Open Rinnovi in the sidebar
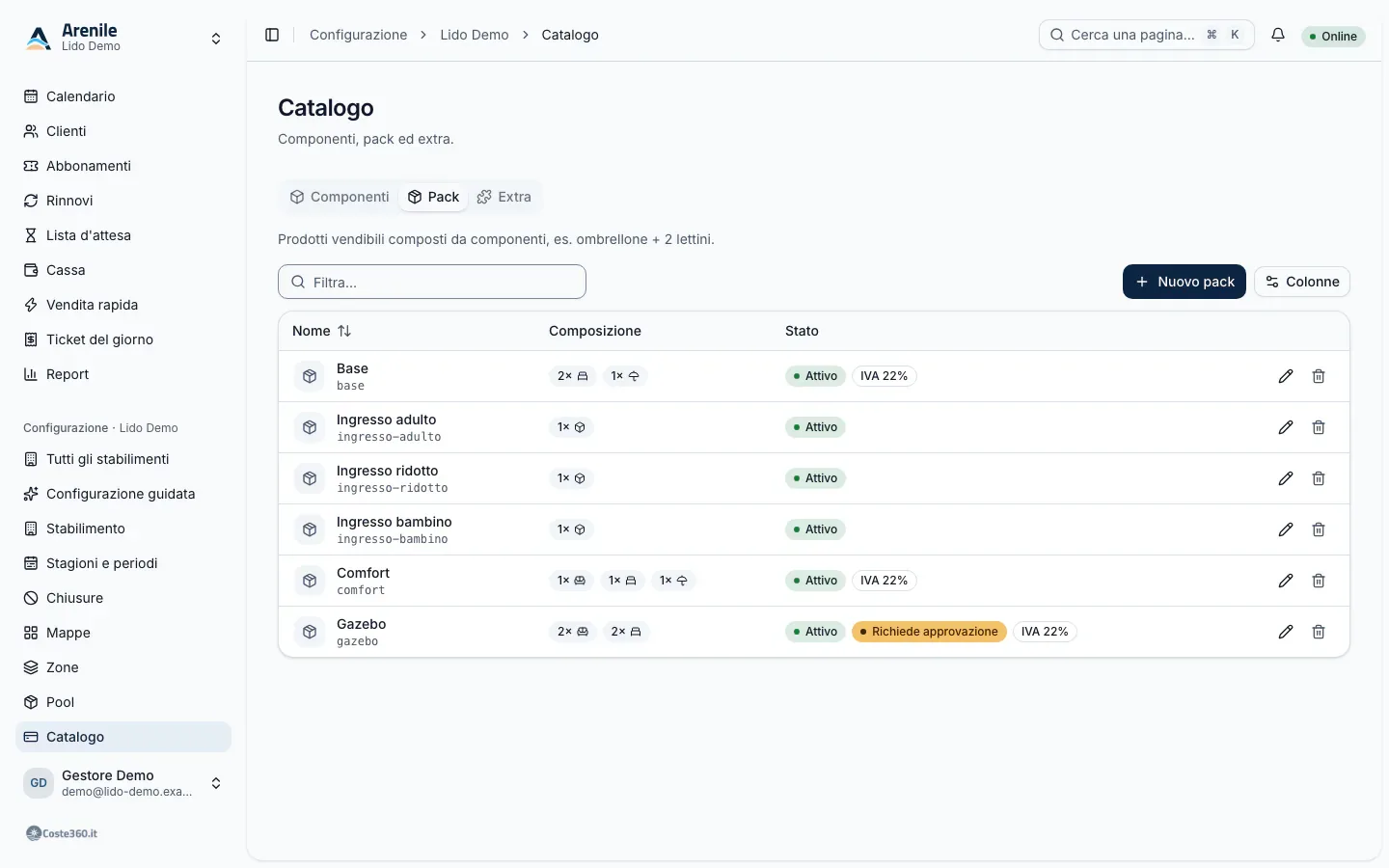 click(x=123, y=201)
